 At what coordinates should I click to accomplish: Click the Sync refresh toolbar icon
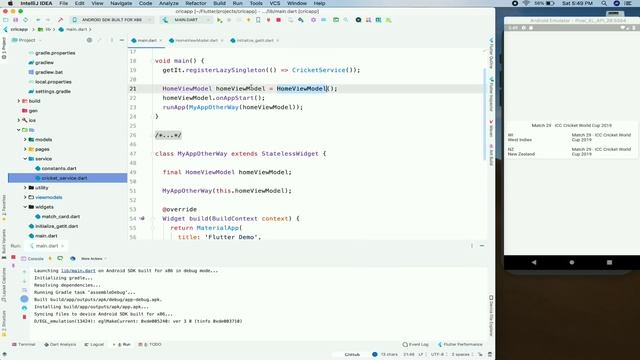[x=26, y=20]
